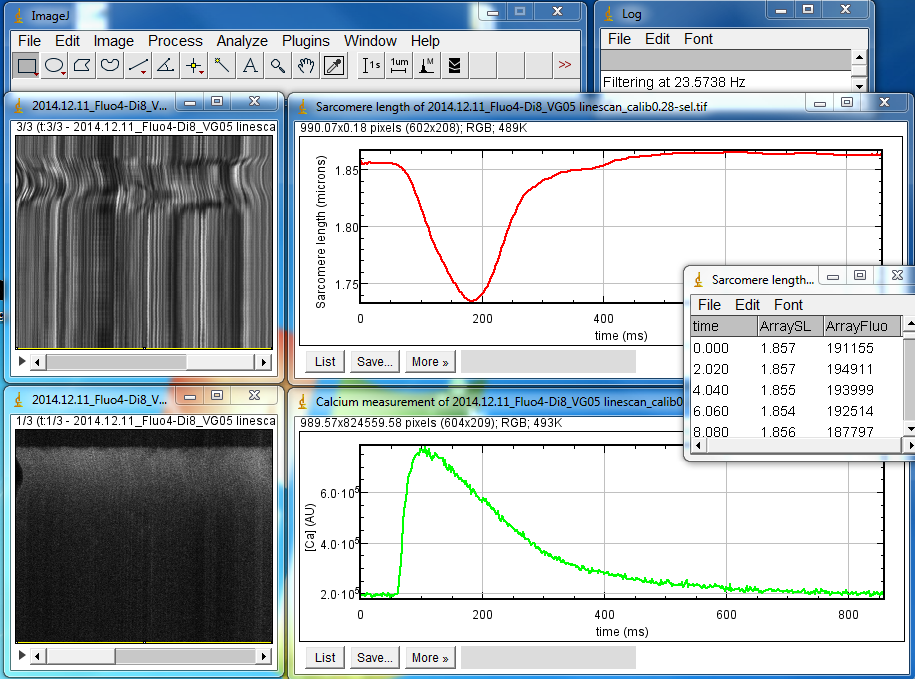915x679 pixels.
Task: Activate the Angle tool
Action: (x=167, y=66)
